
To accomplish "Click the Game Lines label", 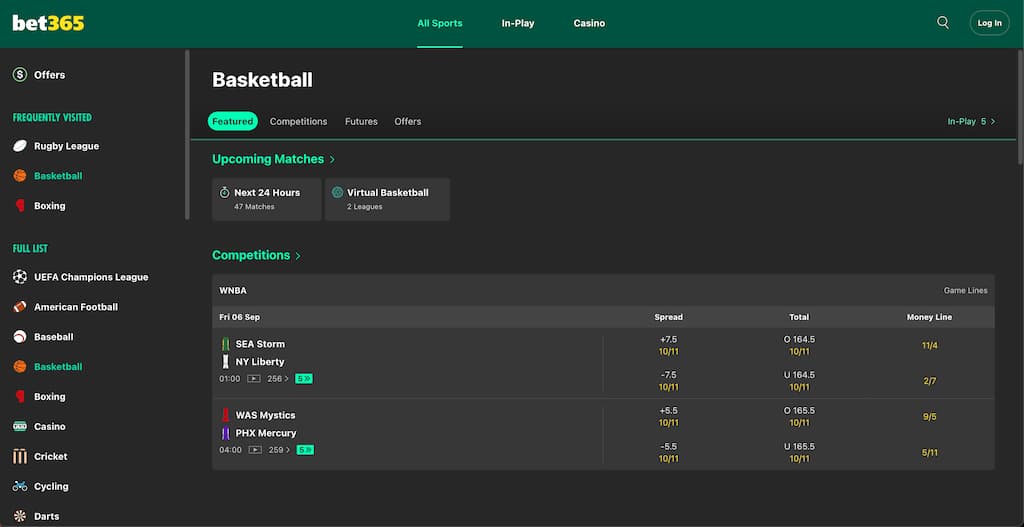I will coord(965,291).
